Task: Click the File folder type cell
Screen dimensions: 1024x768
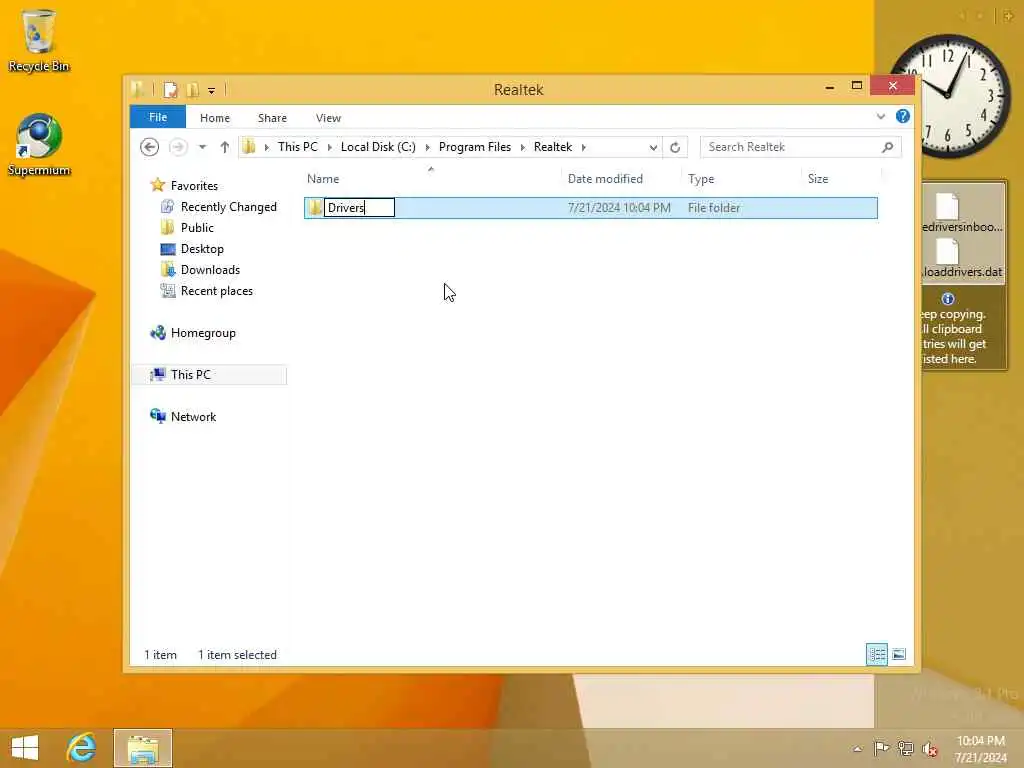Action: (x=713, y=208)
